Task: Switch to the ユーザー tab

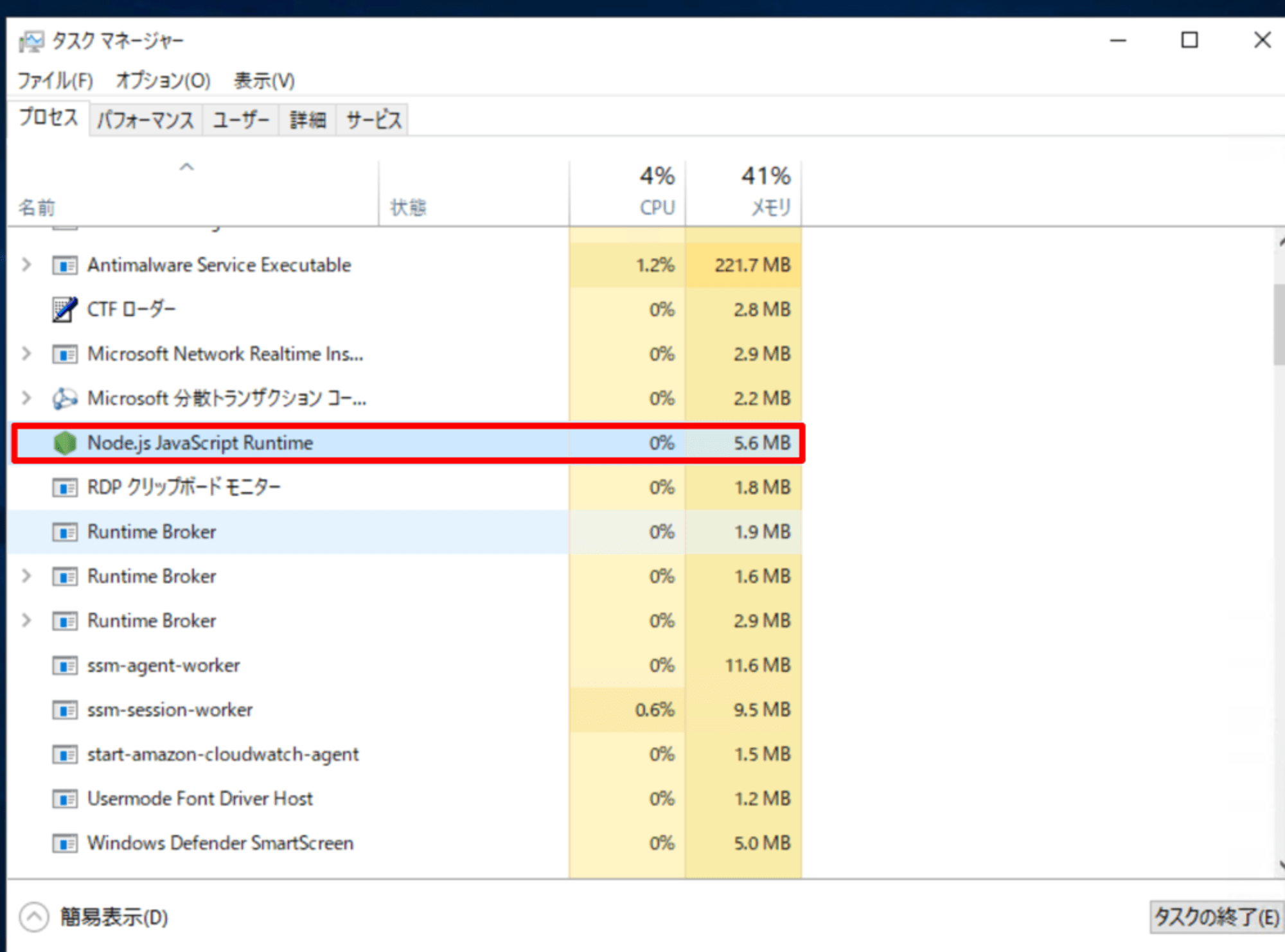Action: [241, 120]
